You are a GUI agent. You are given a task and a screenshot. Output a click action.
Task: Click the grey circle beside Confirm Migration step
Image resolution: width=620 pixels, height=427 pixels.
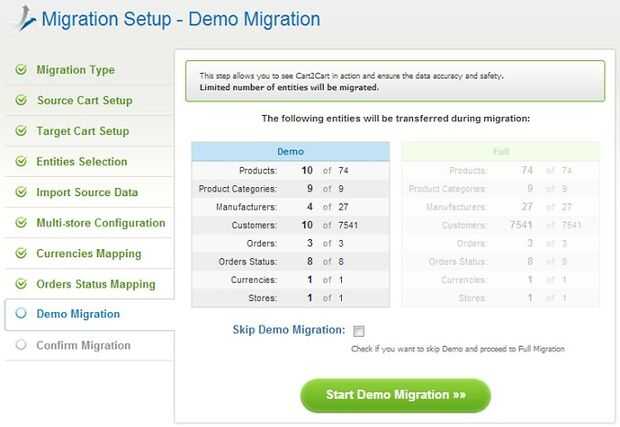tap(21, 345)
